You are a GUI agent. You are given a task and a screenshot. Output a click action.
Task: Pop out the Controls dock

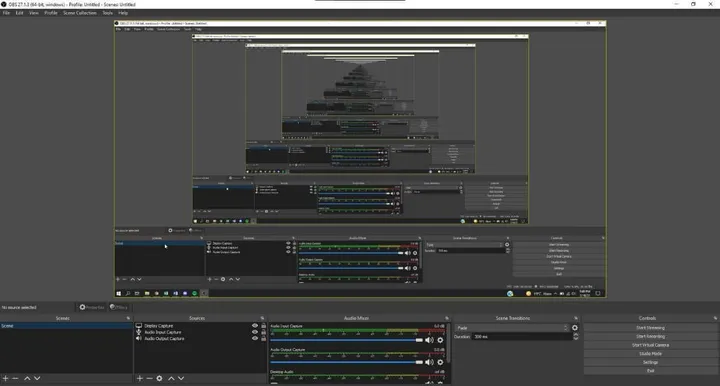715,318
